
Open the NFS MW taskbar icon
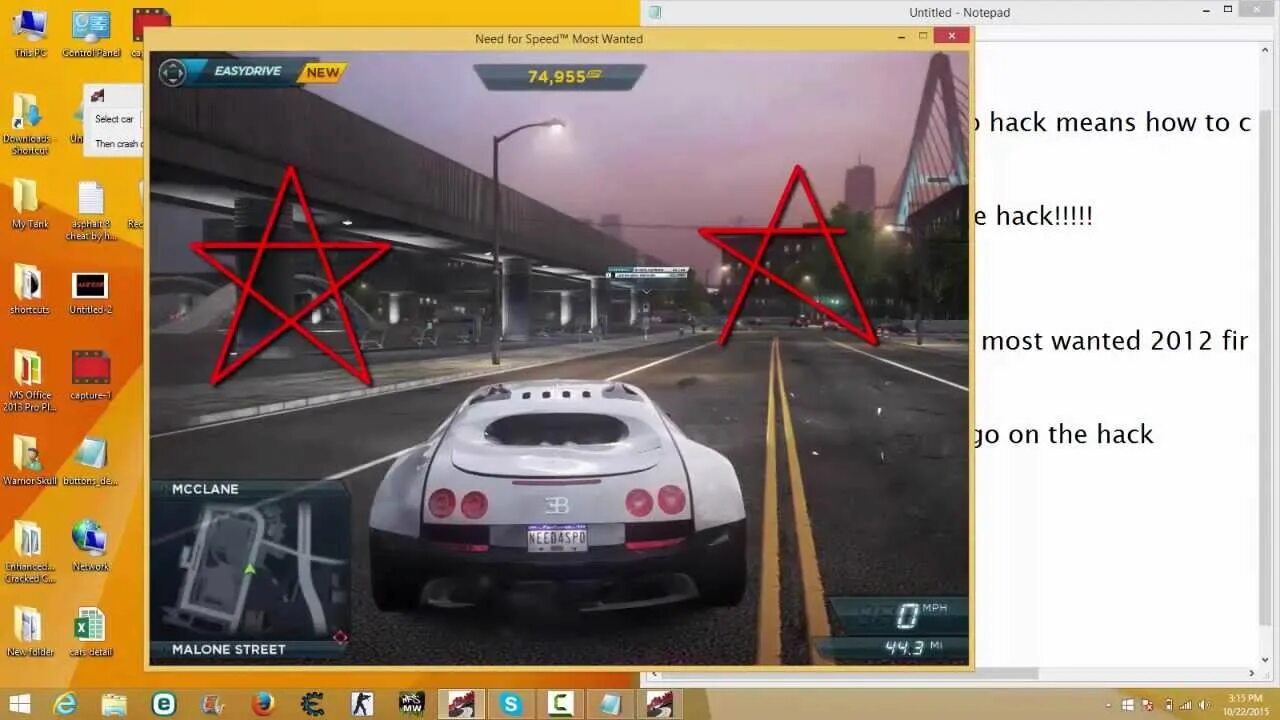tap(411, 704)
